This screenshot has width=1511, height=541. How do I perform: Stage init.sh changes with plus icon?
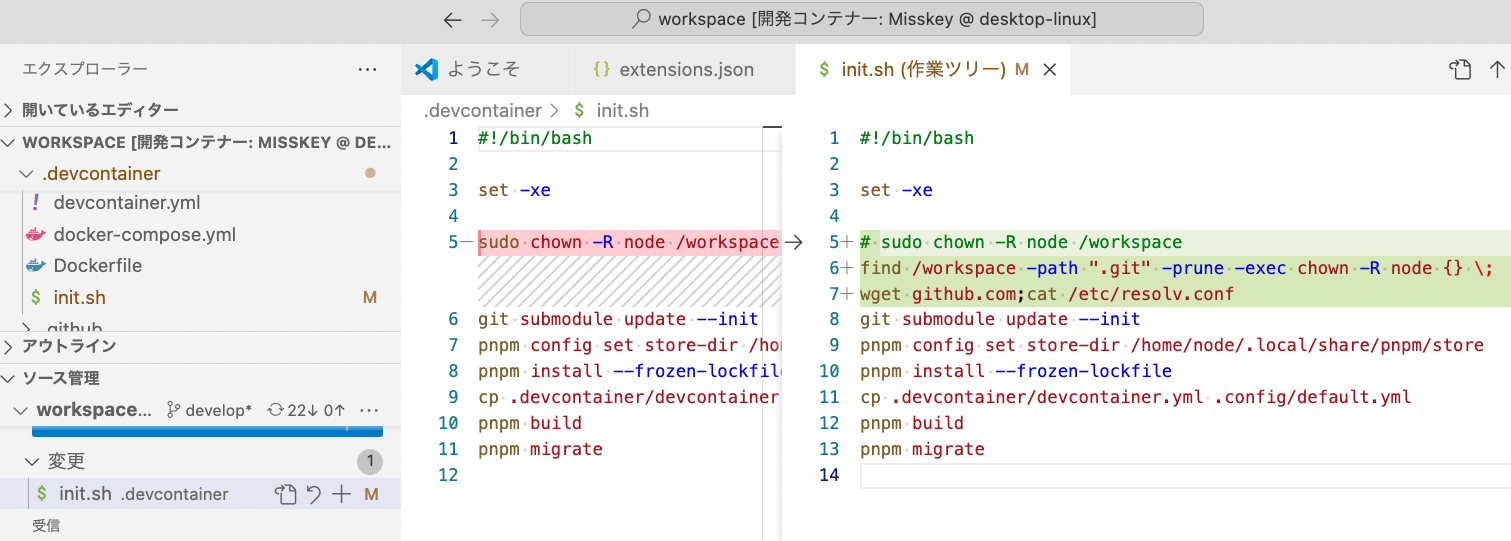[x=342, y=494]
